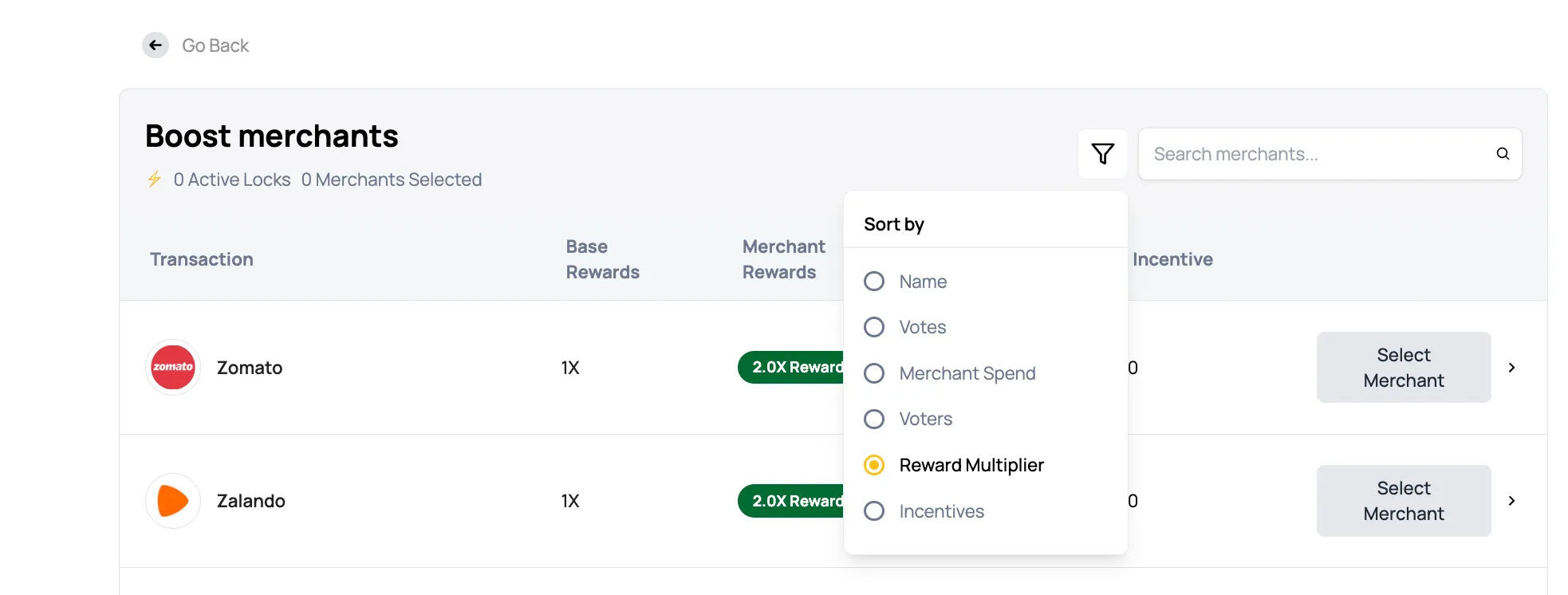This screenshot has width=1568, height=595.
Task: Click the Zalando merchant logo
Action: [172, 501]
